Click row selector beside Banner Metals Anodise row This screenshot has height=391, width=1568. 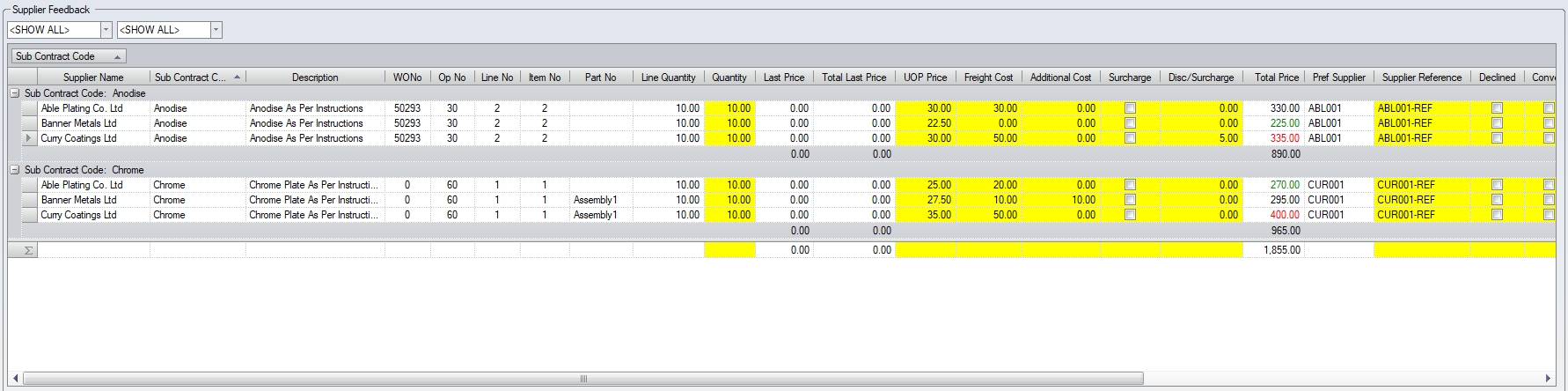[28, 123]
